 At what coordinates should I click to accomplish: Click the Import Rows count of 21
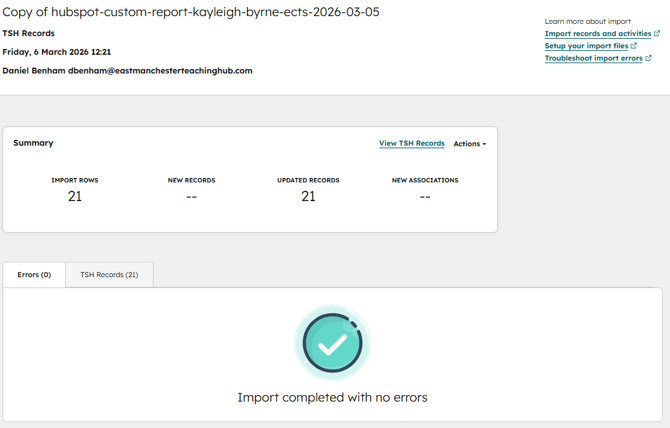click(x=75, y=197)
